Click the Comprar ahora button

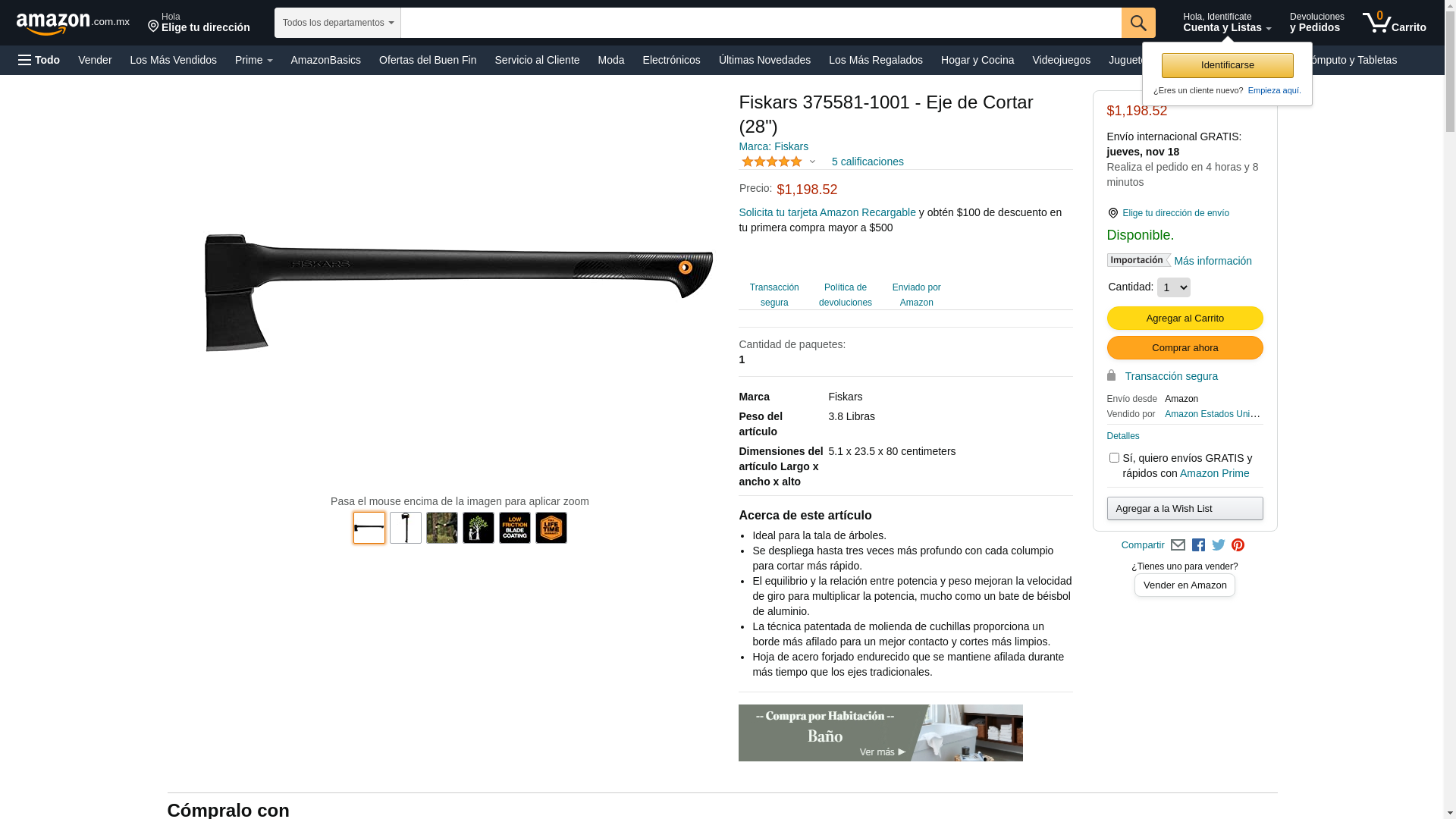[1185, 347]
